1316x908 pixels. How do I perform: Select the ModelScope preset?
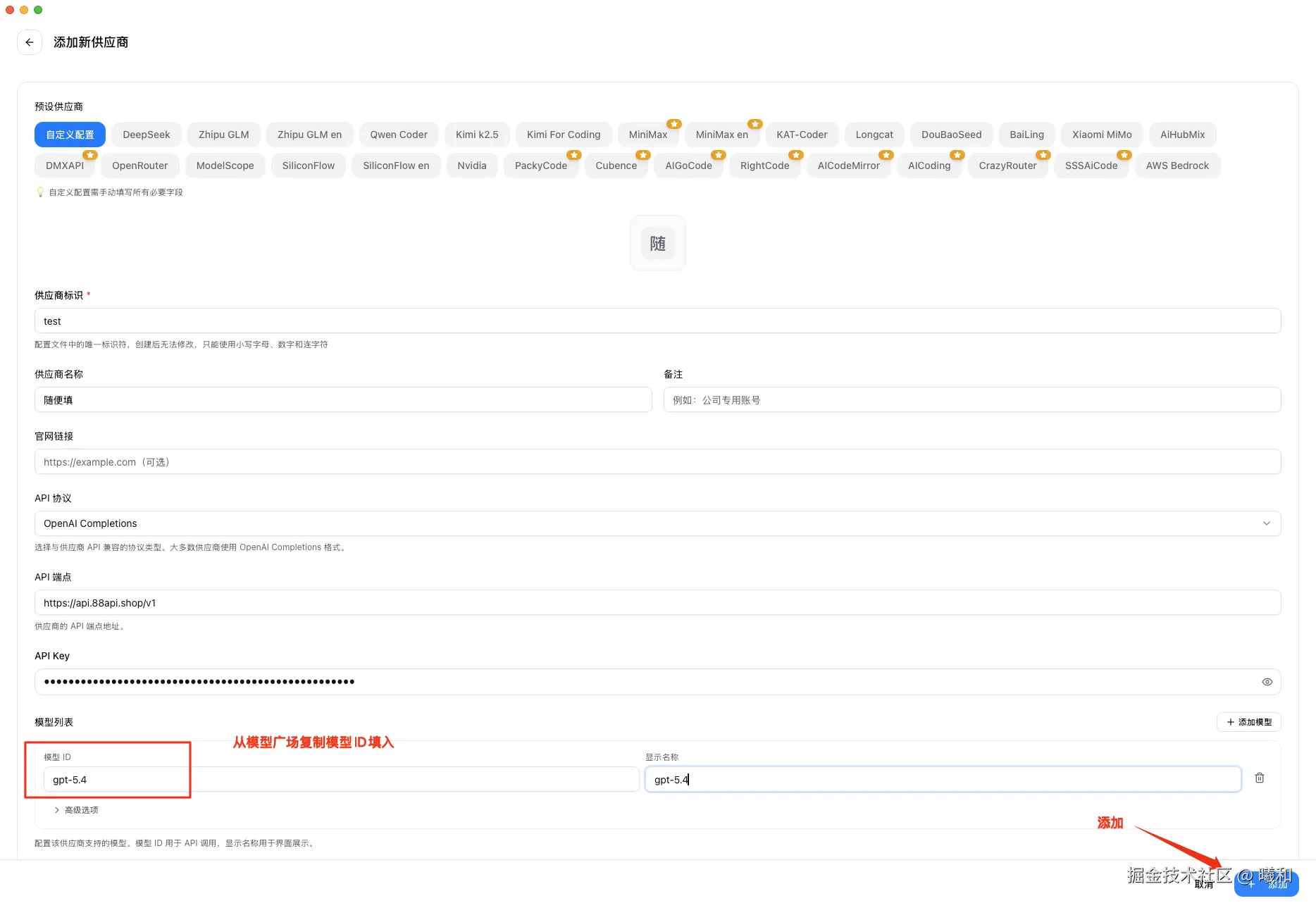coord(225,166)
